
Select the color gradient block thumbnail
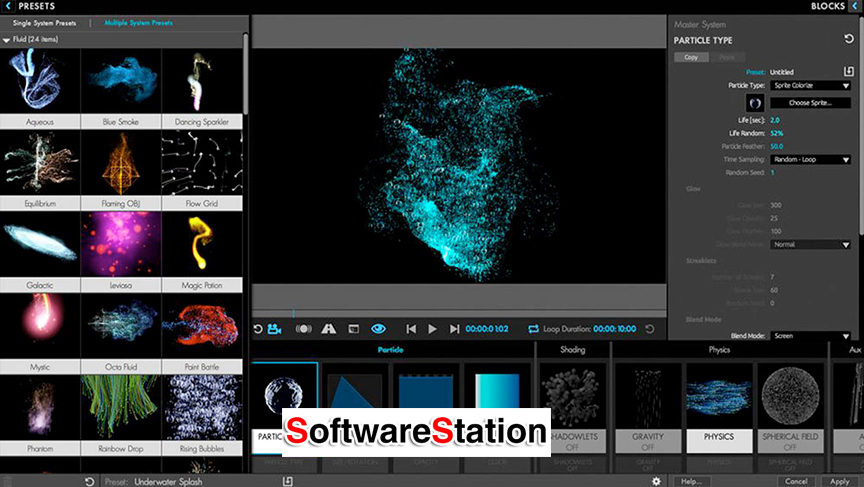pos(497,391)
